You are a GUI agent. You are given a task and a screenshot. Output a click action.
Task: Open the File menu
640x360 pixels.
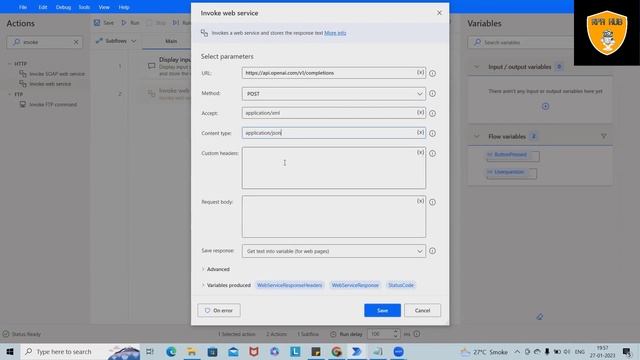pos(23,7)
